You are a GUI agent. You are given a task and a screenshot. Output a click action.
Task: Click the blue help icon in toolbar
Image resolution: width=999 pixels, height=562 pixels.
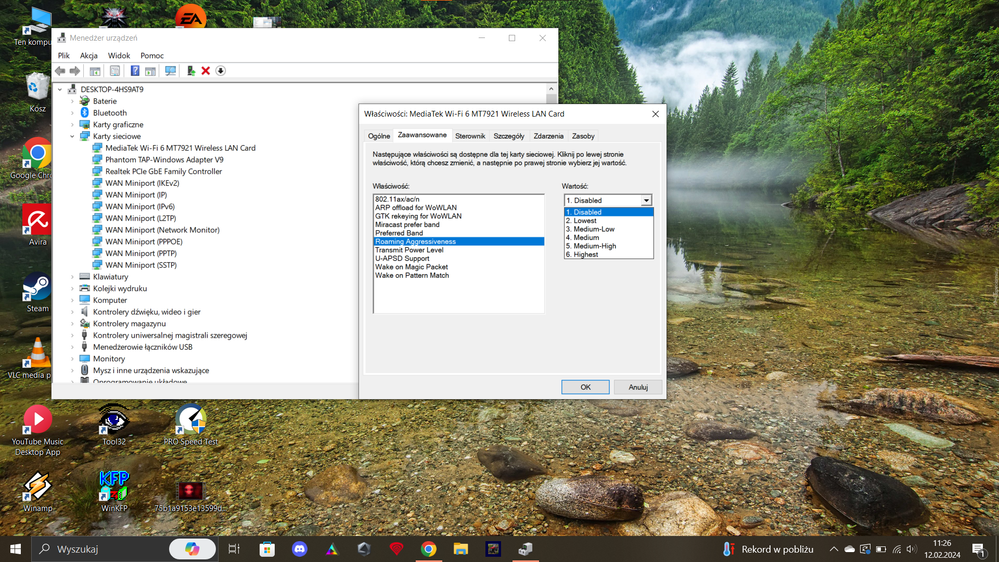pyautogui.click(x=135, y=71)
